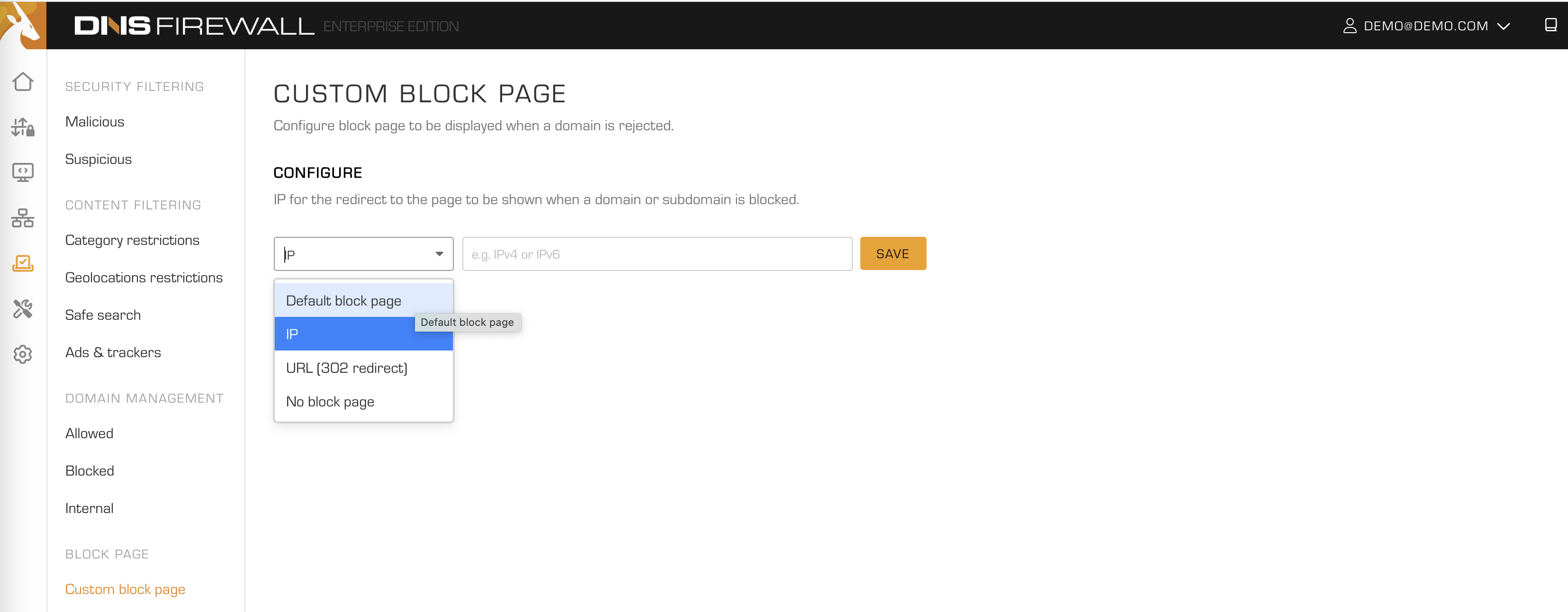Click the SAVE button
The height and width of the screenshot is (612, 1568).
point(893,253)
